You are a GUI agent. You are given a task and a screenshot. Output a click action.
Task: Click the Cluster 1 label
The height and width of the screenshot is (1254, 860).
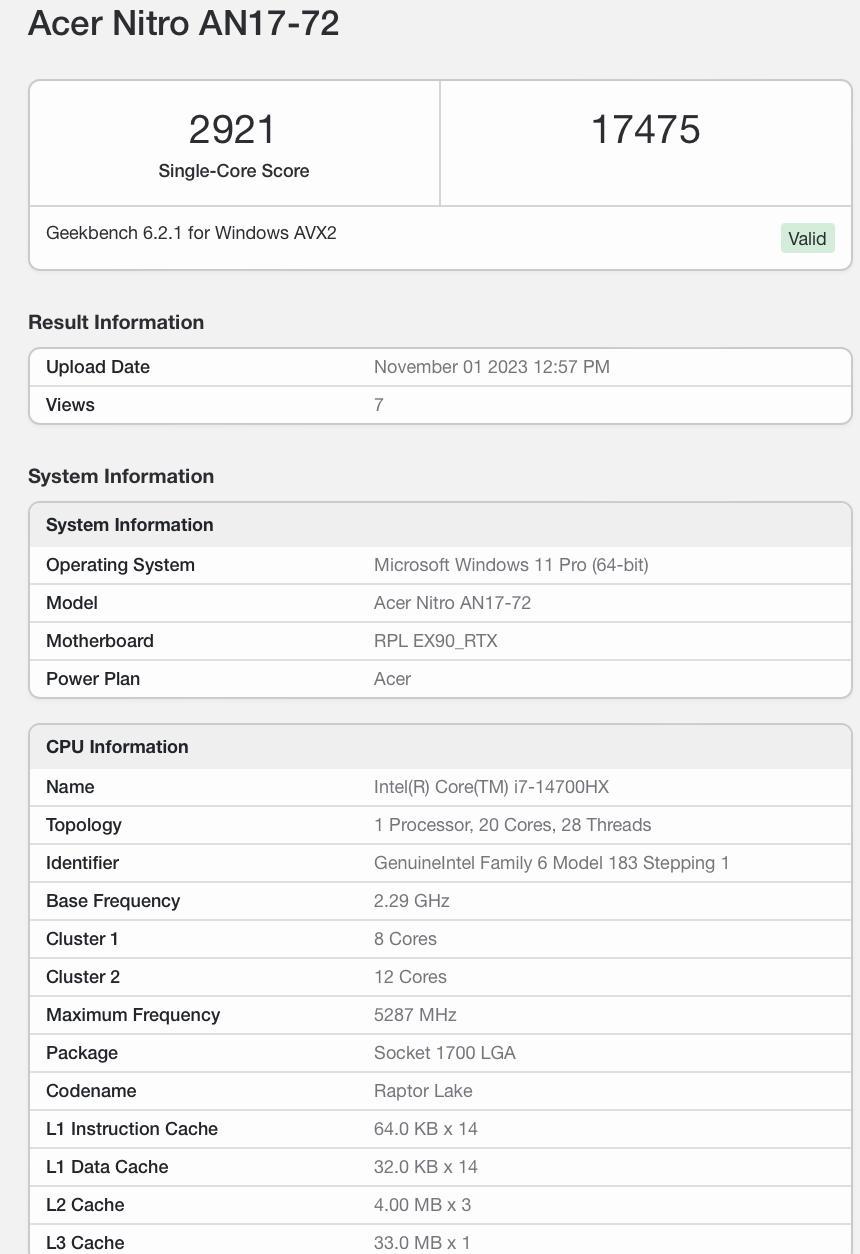[82, 939]
